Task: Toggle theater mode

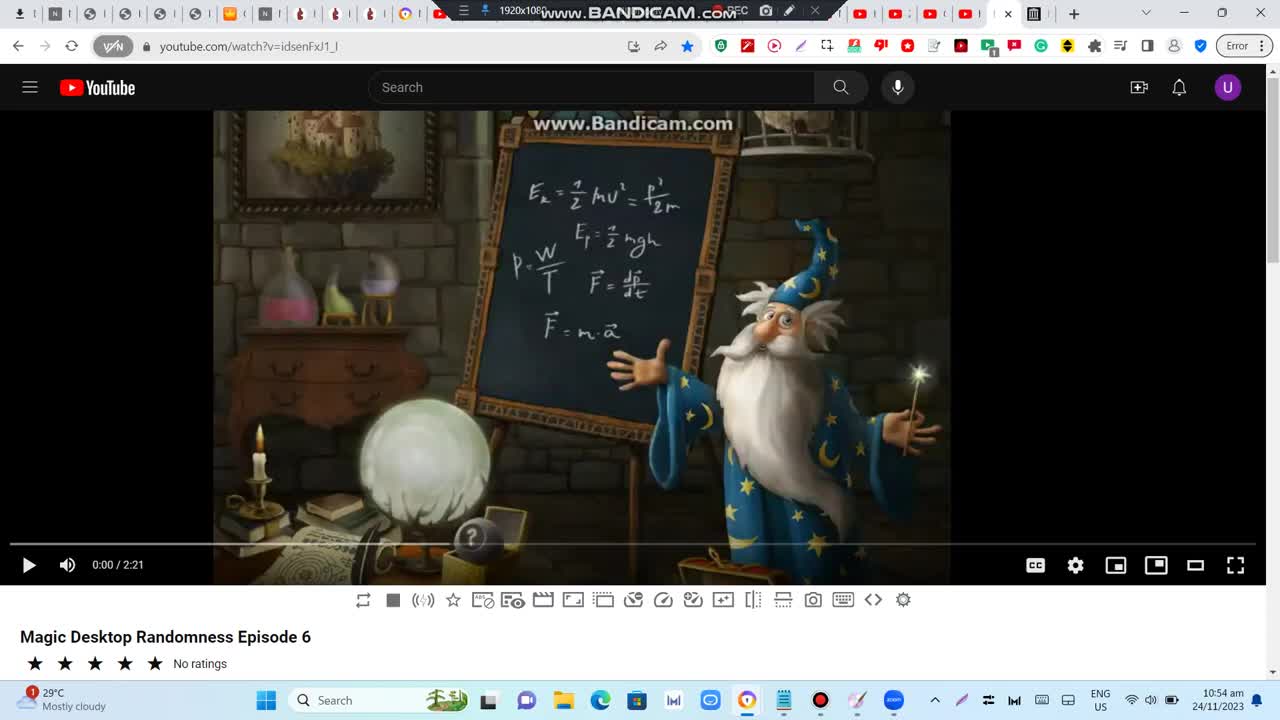Action: [1195, 565]
